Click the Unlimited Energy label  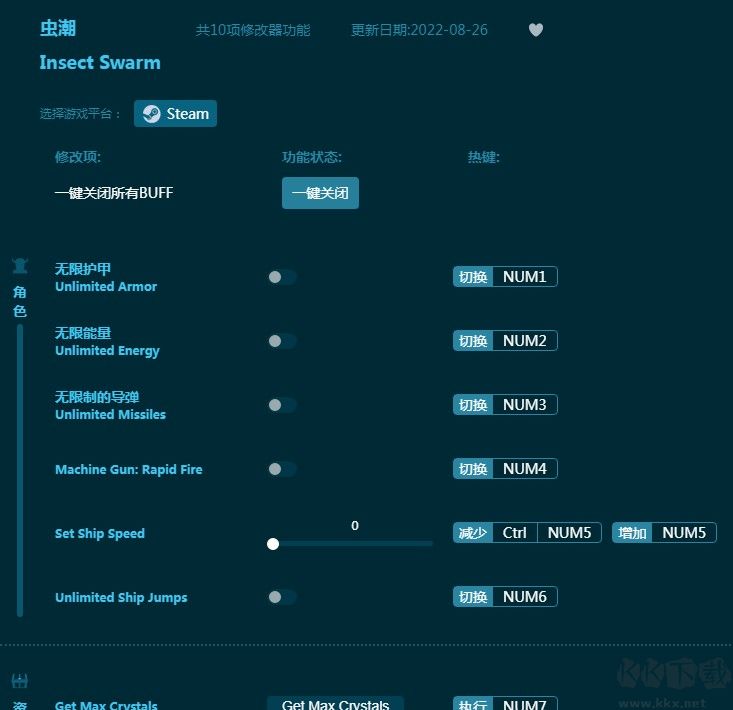(x=108, y=351)
